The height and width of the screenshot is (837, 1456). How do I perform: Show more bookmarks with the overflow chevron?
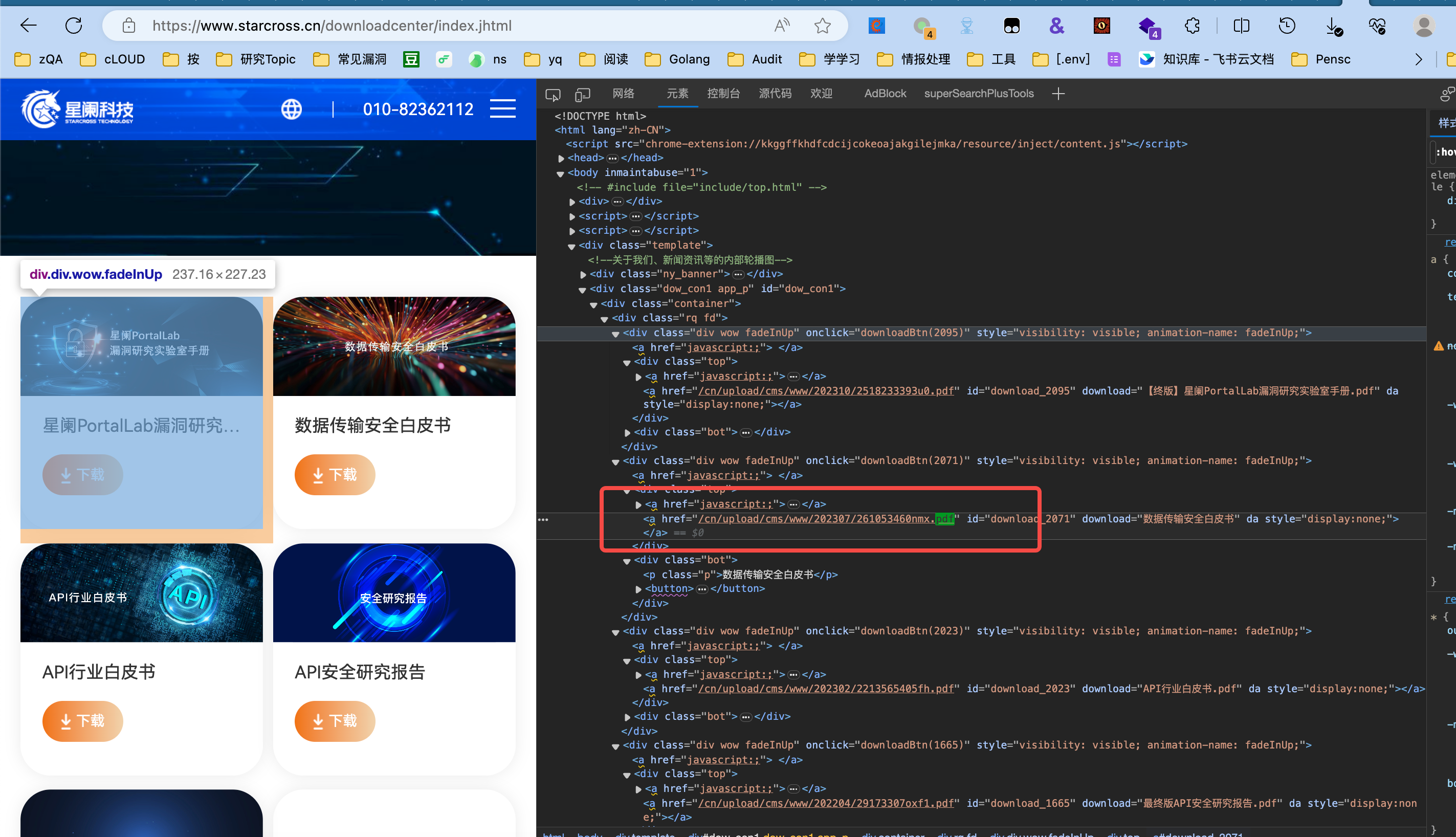tap(1419, 59)
